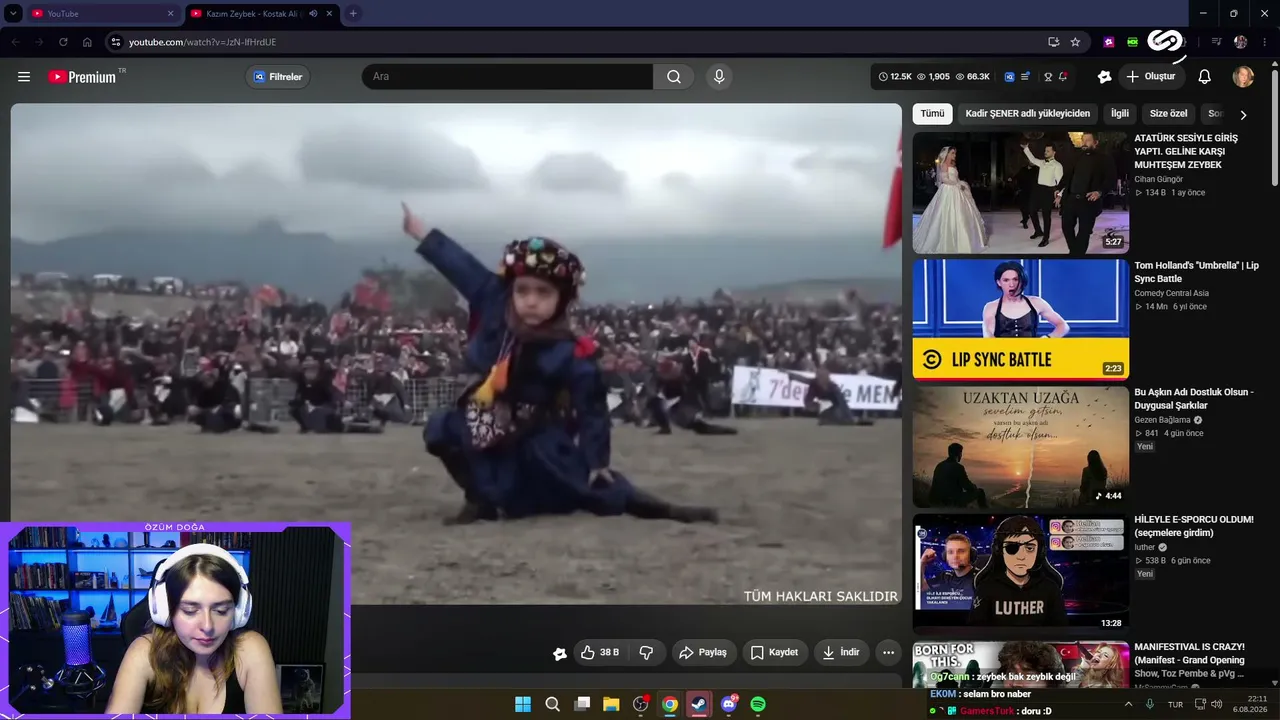Open a new browser tab

coord(353,14)
